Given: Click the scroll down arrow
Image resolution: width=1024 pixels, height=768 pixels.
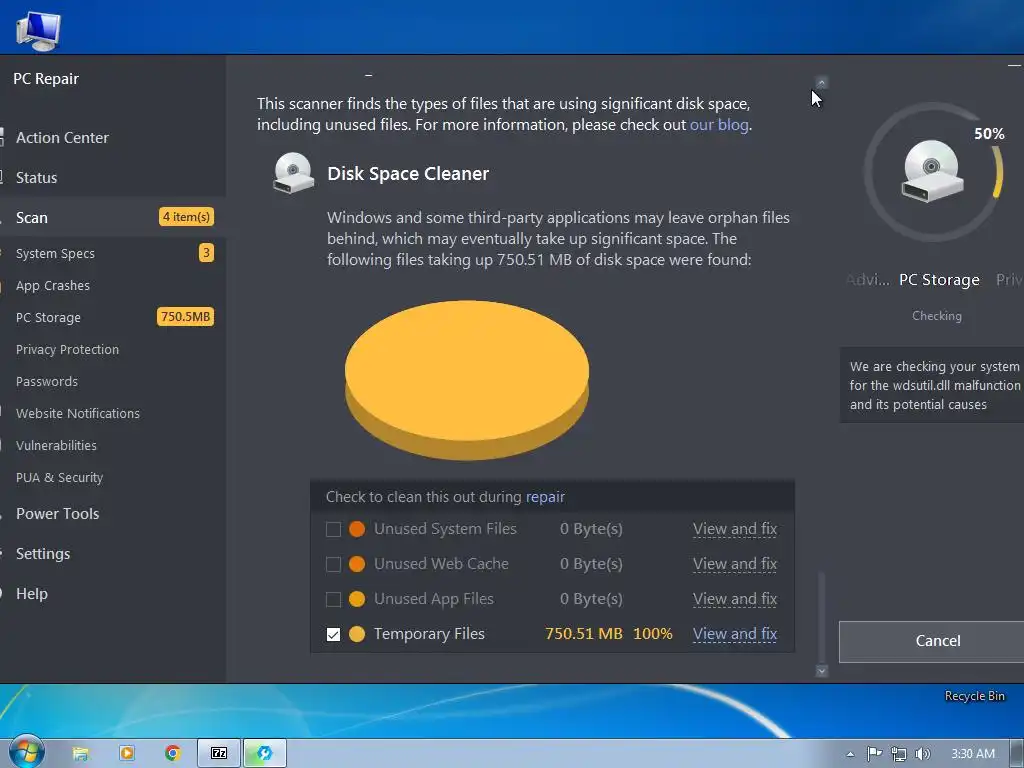Looking at the screenshot, I should pos(822,671).
